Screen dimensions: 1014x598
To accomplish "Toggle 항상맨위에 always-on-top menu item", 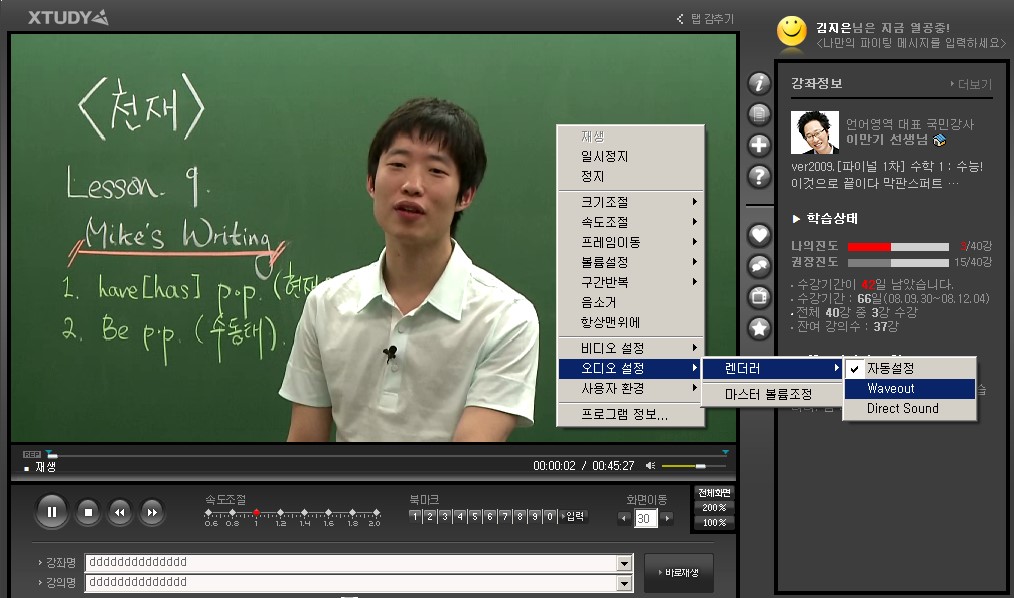I will pyautogui.click(x=610, y=322).
